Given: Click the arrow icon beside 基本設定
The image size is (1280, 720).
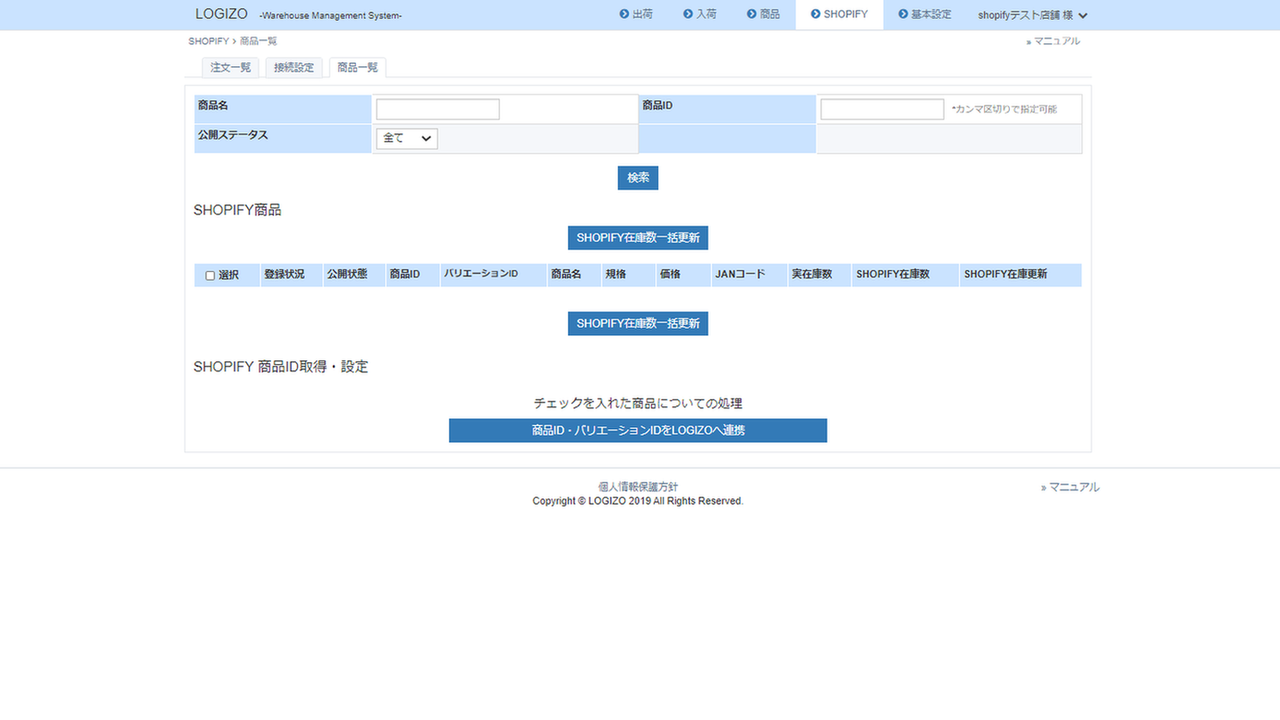Looking at the screenshot, I should coord(903,14).
